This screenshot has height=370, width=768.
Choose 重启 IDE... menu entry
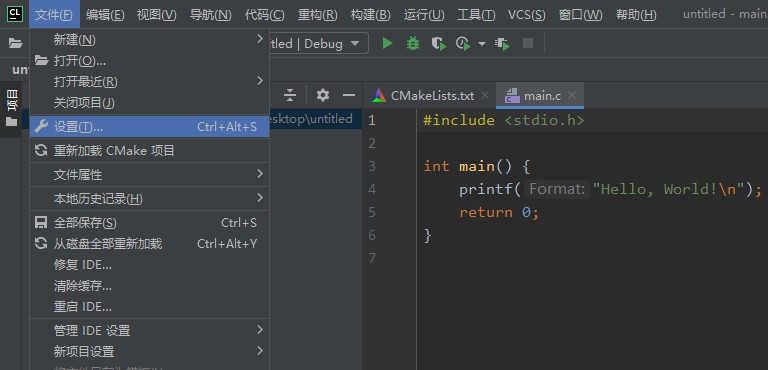(149, 307)
